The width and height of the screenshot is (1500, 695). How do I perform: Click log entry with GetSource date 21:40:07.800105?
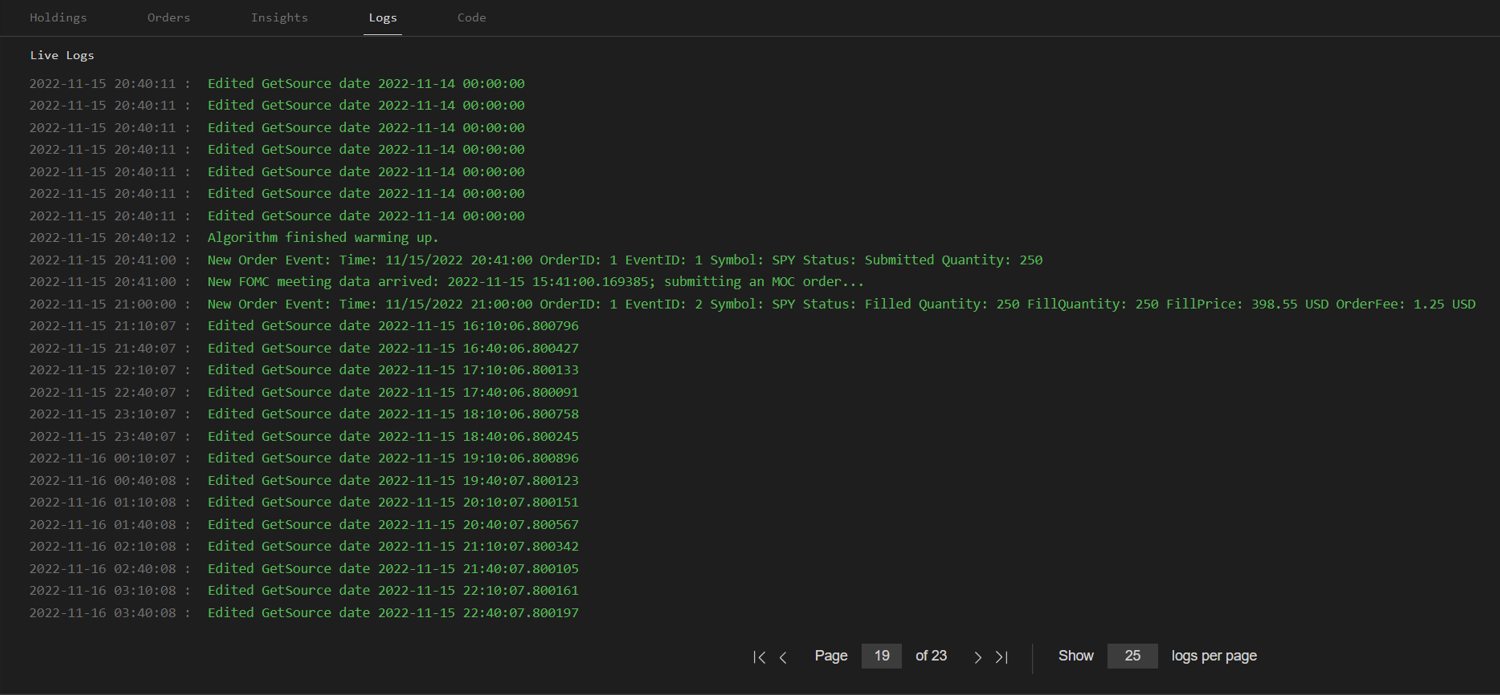tap(393, 568)
